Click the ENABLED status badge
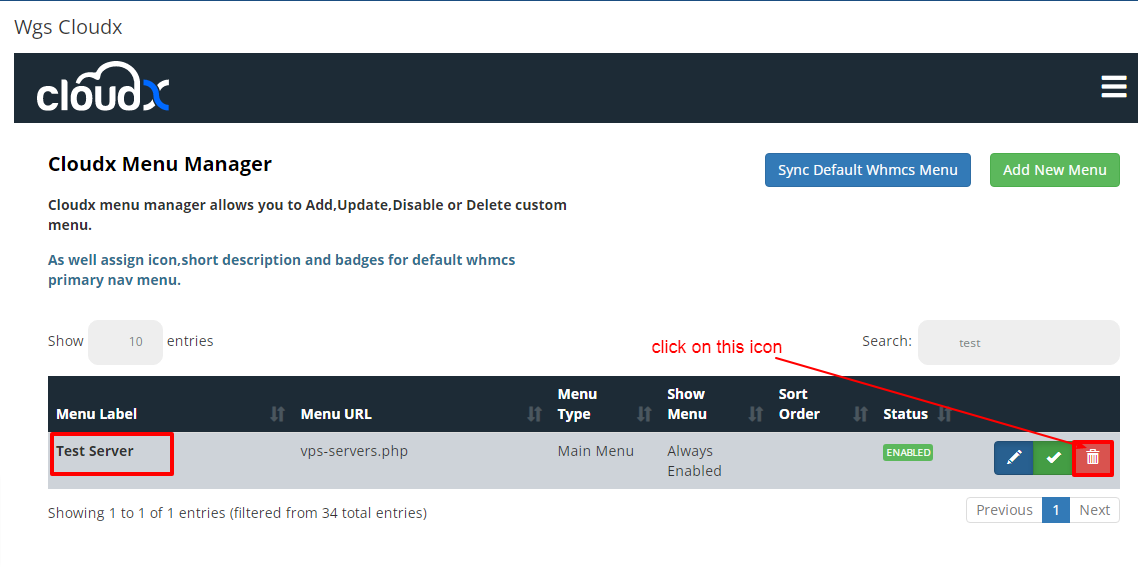Image resolution: width=1138 pixels, height=584 pixels. [x=907, y=452]
